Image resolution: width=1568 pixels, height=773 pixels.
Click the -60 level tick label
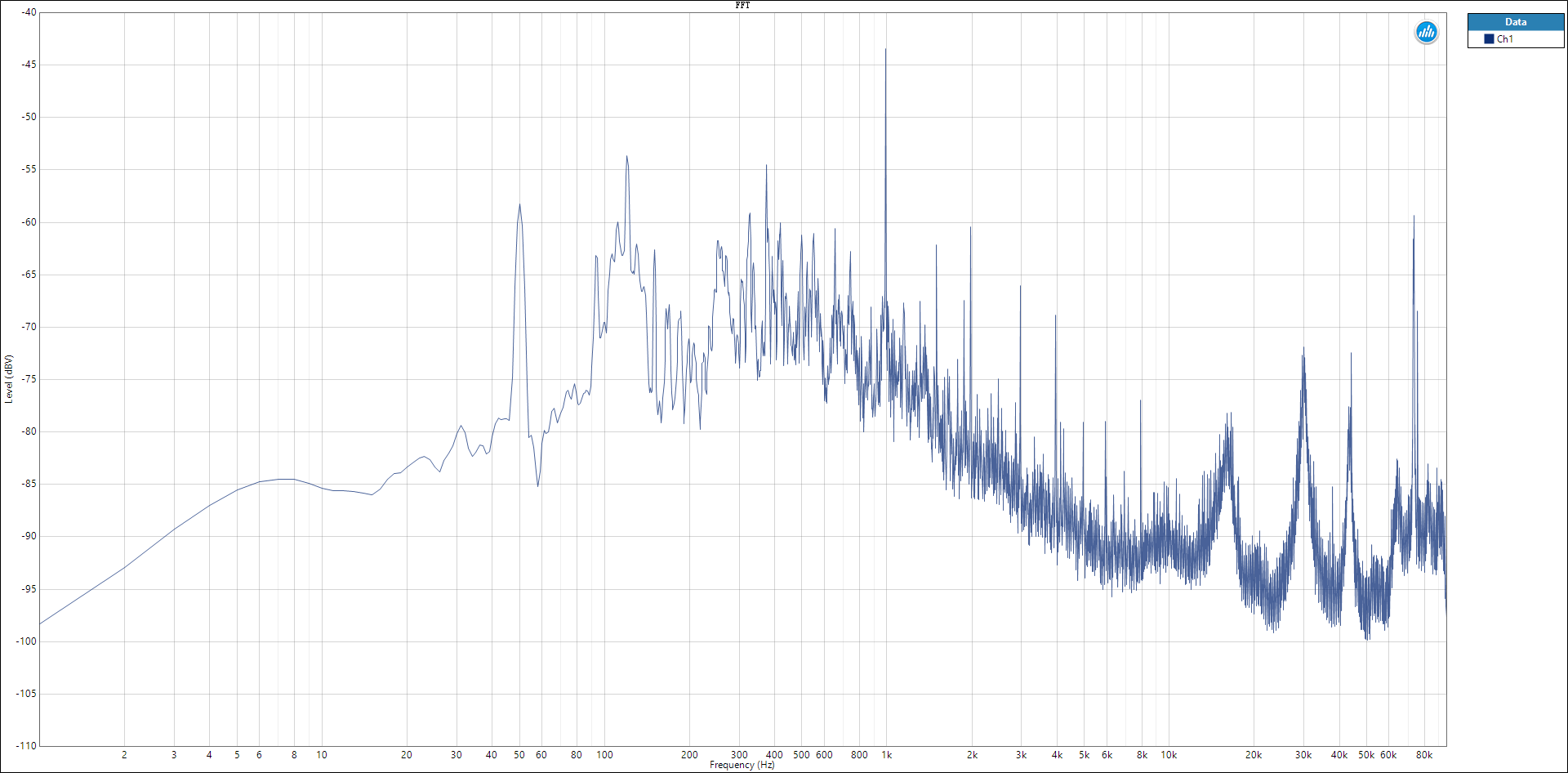click(29, 222)
